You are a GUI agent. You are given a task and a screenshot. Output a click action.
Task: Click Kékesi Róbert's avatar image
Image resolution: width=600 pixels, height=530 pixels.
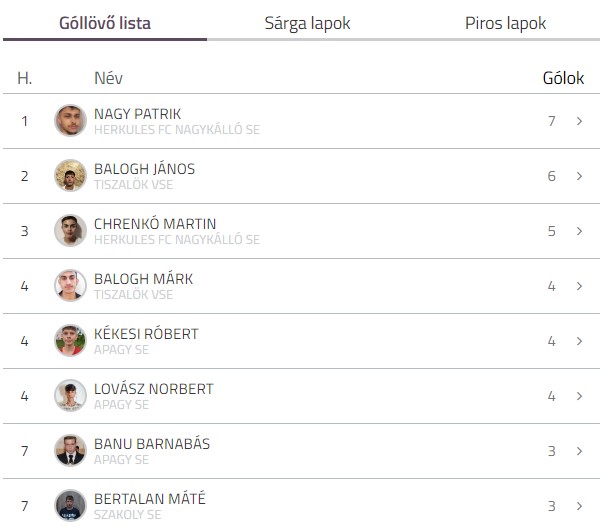click(70, 341)
